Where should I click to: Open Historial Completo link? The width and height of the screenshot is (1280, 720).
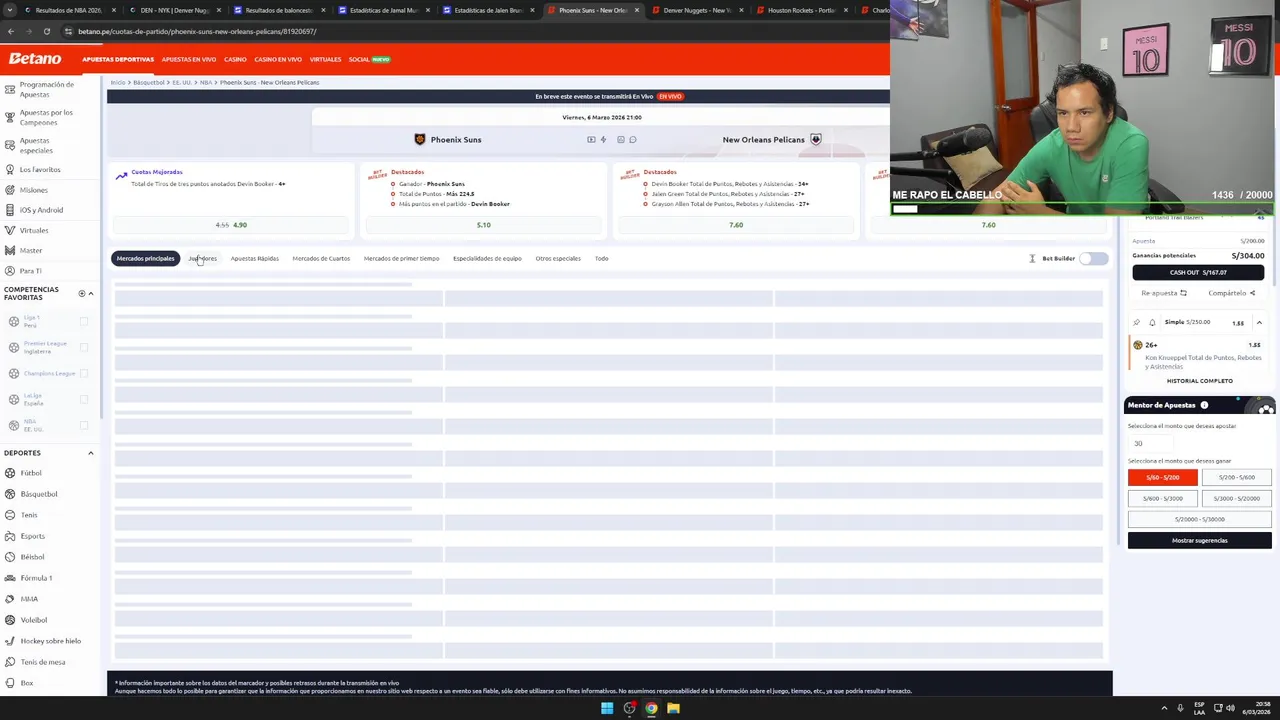tap(1199, 381)
